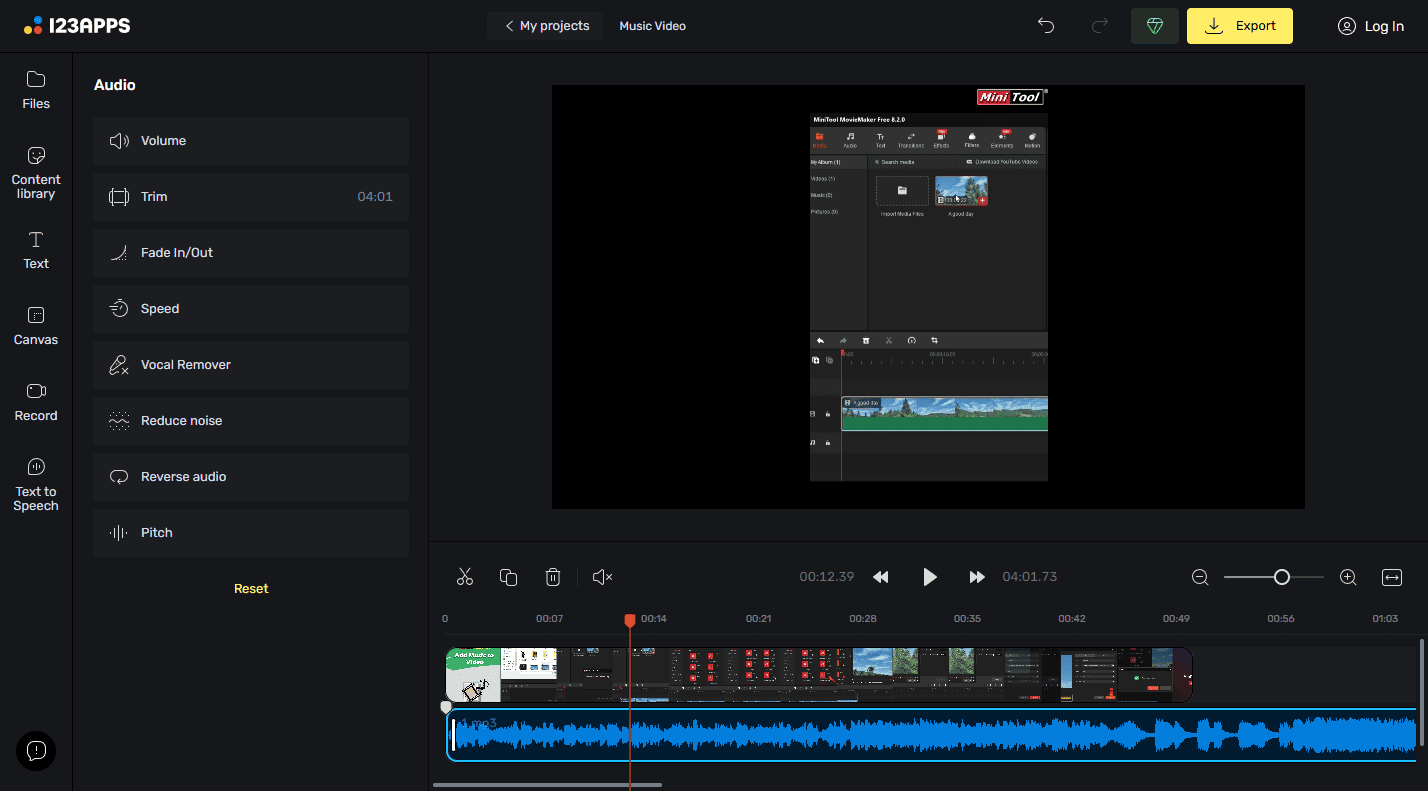Open the Pitch setting

pos(251,533)
